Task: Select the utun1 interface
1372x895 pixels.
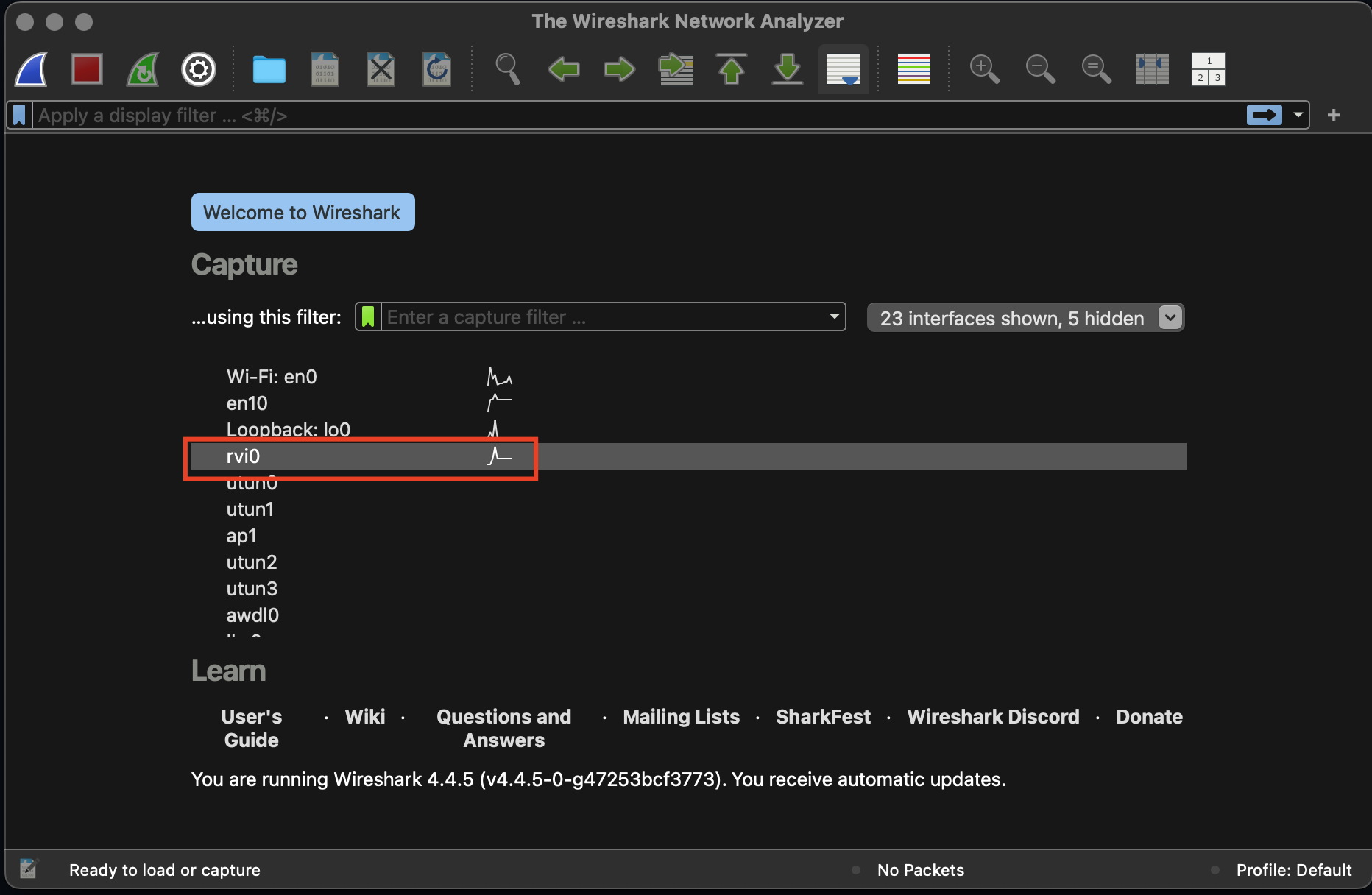Action: click(250, 509)
